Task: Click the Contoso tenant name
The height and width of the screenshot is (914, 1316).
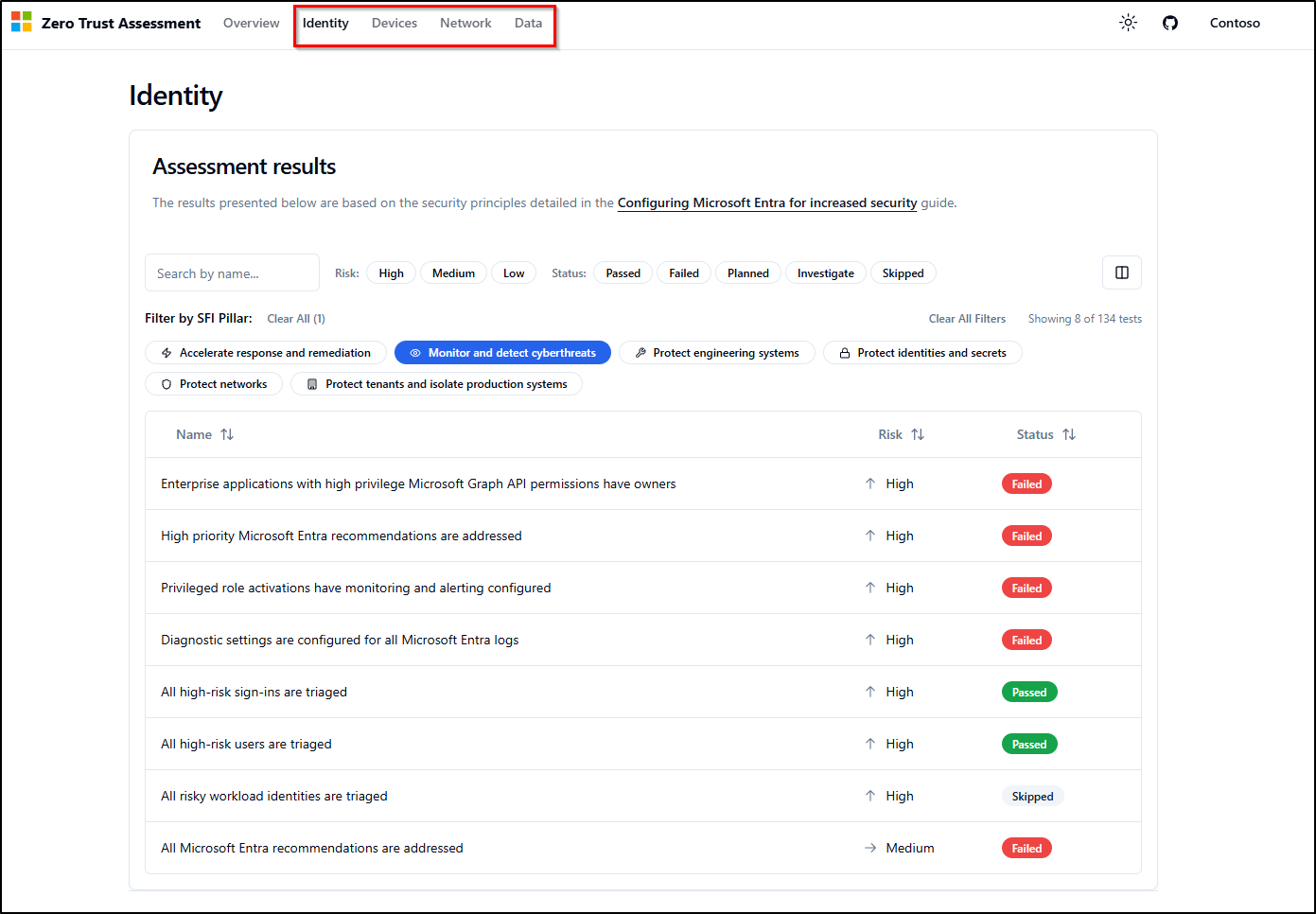Action: click(1235, 23)
